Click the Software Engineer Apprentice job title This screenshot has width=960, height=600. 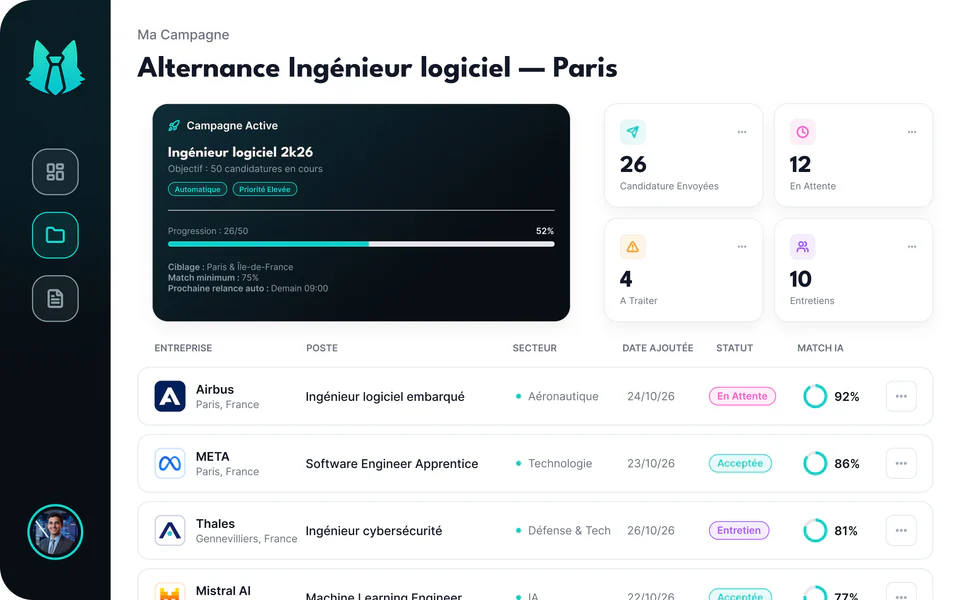click(392, 463)
